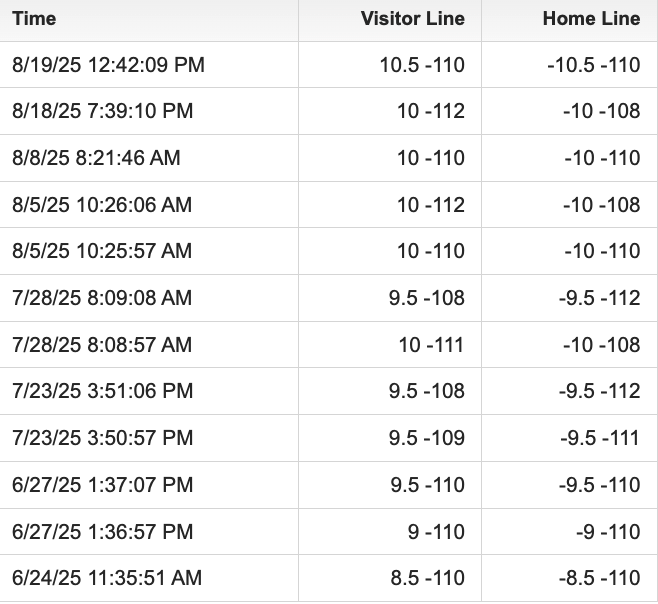Click the 10 -111 visitor line cell
This screenshot has width=658, height=604.
431,345
